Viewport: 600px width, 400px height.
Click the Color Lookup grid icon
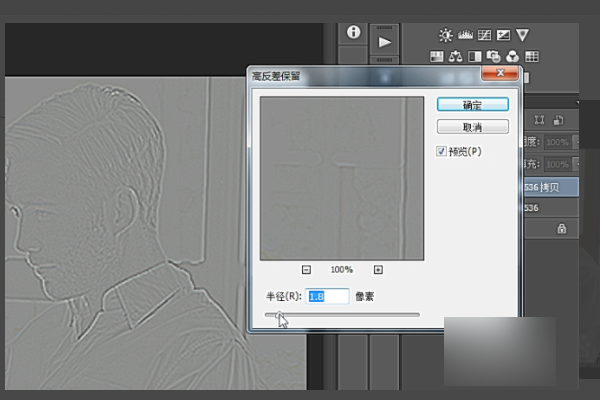532,56
